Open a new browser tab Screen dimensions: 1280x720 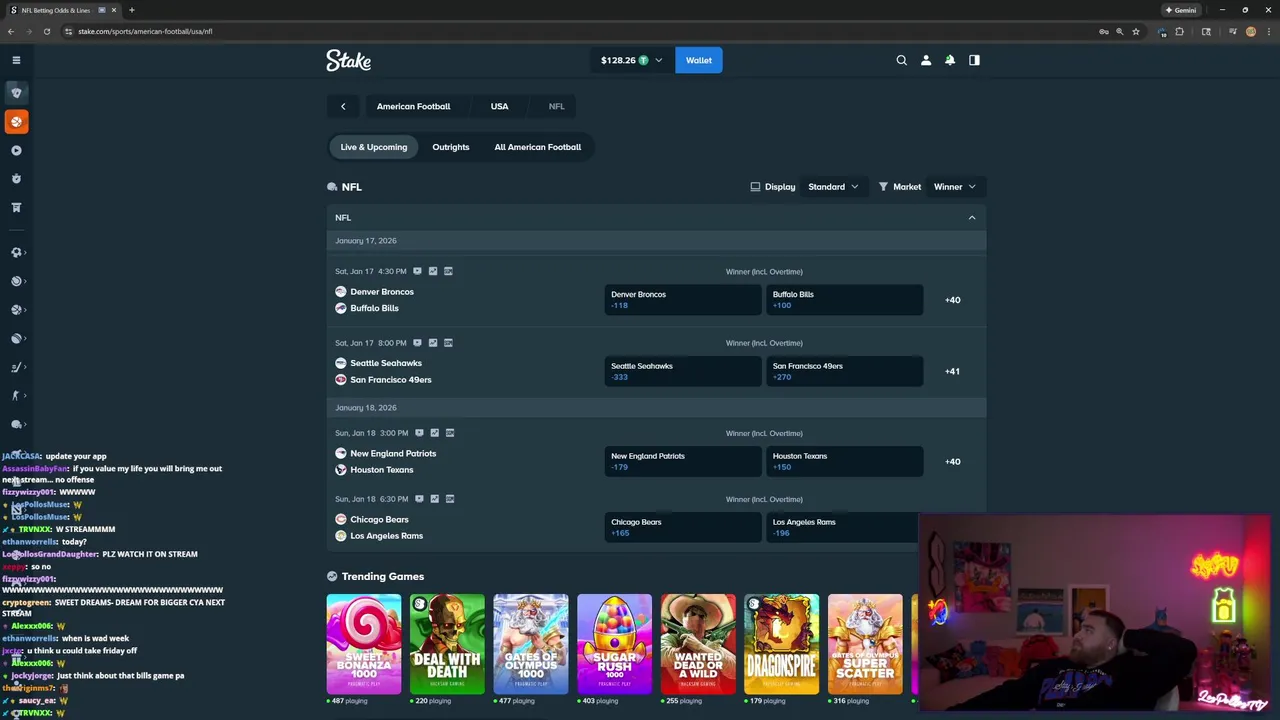tap(131, 10)
